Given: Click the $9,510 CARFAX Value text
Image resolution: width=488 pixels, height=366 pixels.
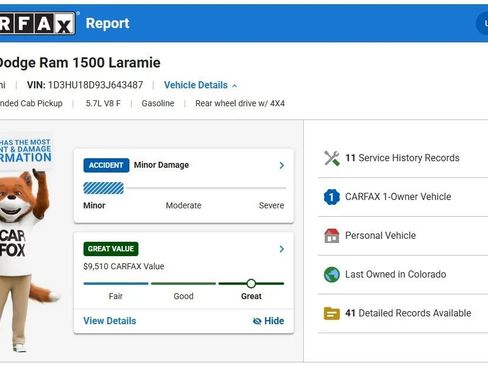Looking at the screenshot, I should (124, 267).
